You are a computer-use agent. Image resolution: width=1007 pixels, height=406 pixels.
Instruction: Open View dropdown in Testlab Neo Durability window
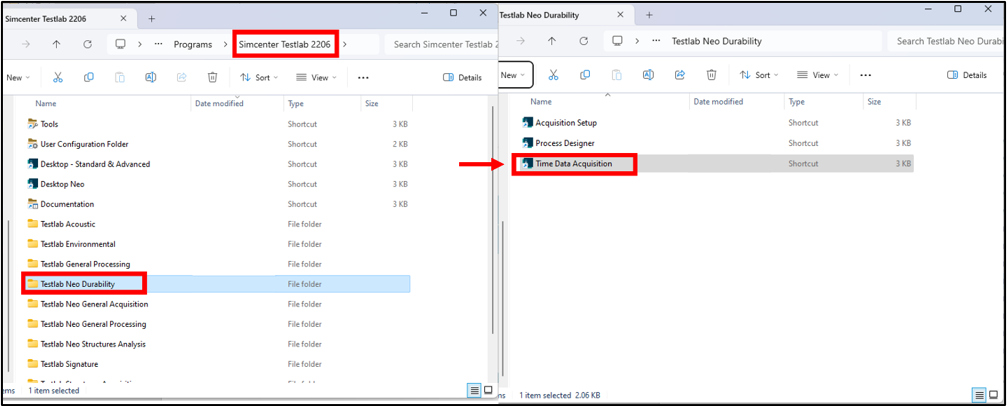pos(818,75)
